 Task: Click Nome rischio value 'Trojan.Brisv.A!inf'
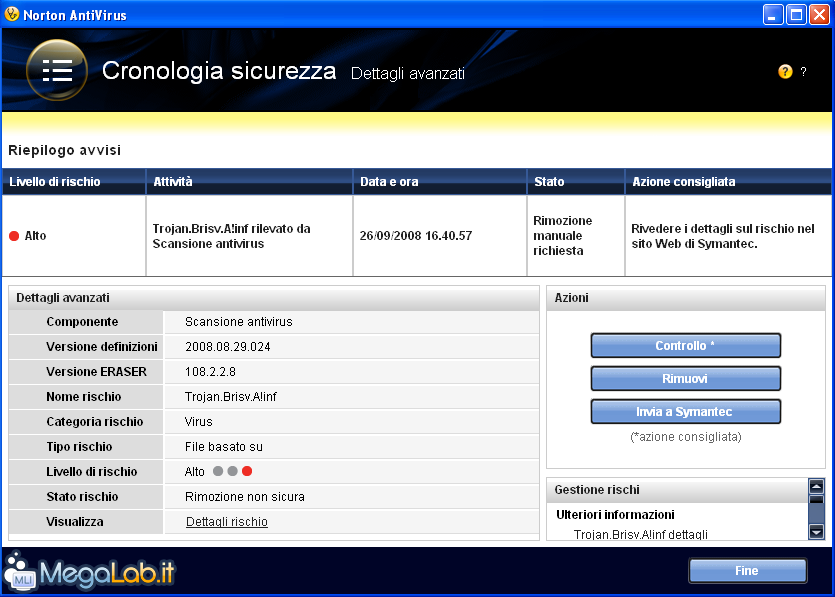click(231, 397)
